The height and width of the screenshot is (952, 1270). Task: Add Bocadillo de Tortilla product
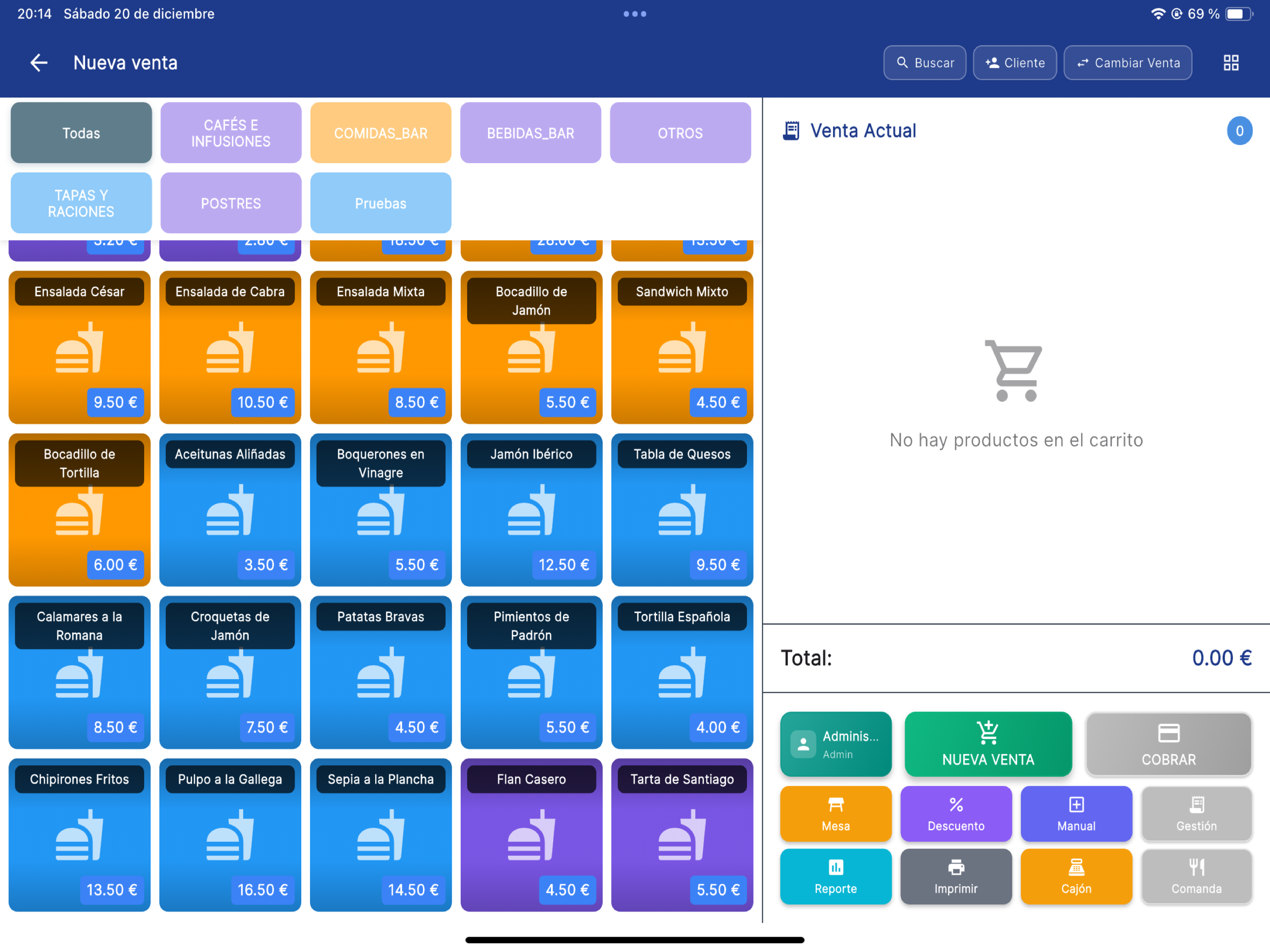79,510
